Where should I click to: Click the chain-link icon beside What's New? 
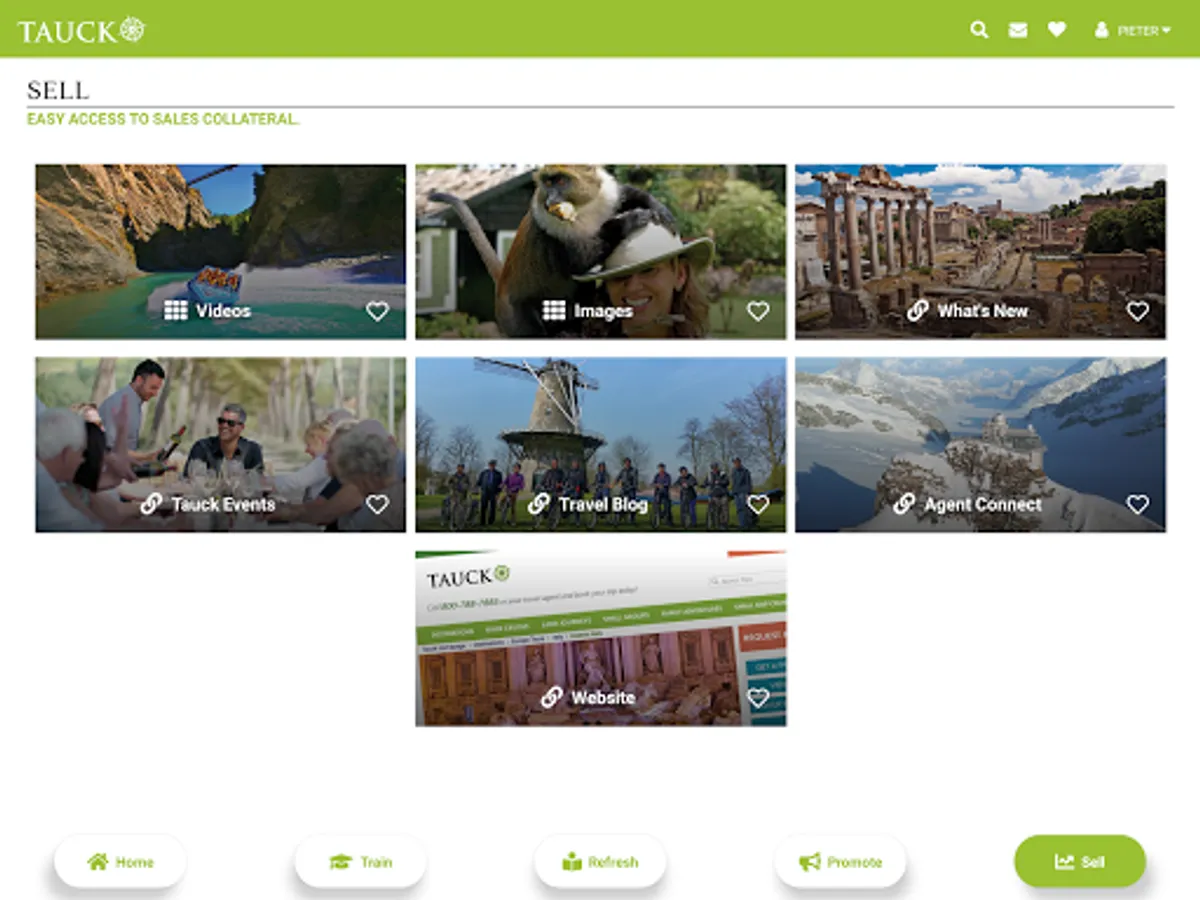click(918, 311)
